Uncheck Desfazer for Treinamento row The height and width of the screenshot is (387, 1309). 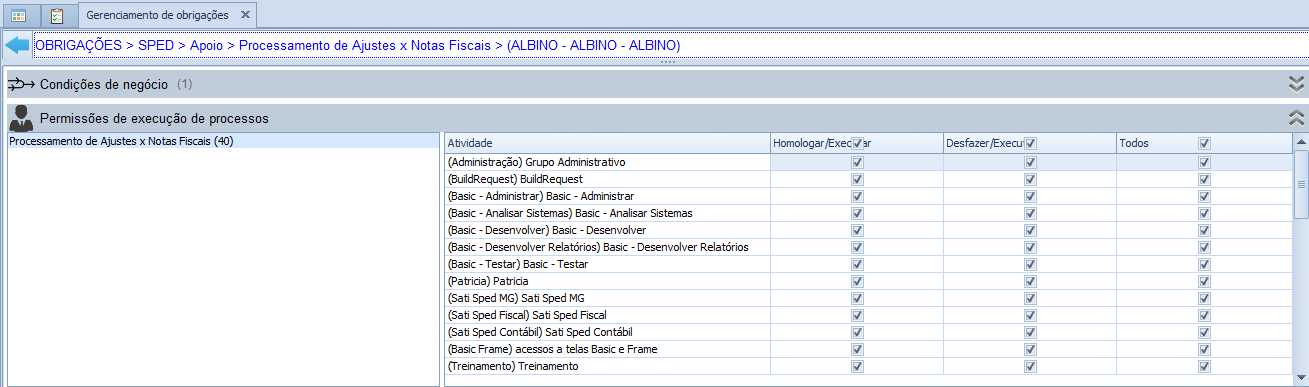(1030, 366)
